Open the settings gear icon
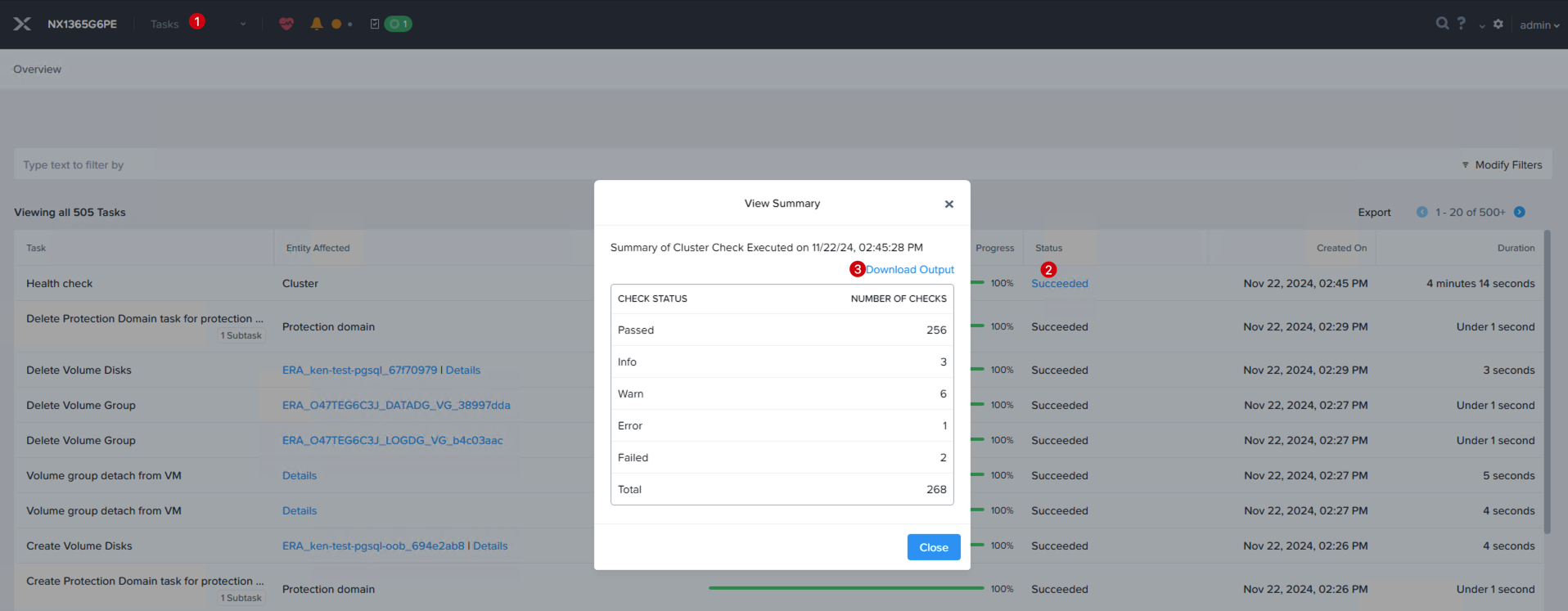Image resolution: width=1568 pixels, height=611 pixels. tap(1498, 24)
